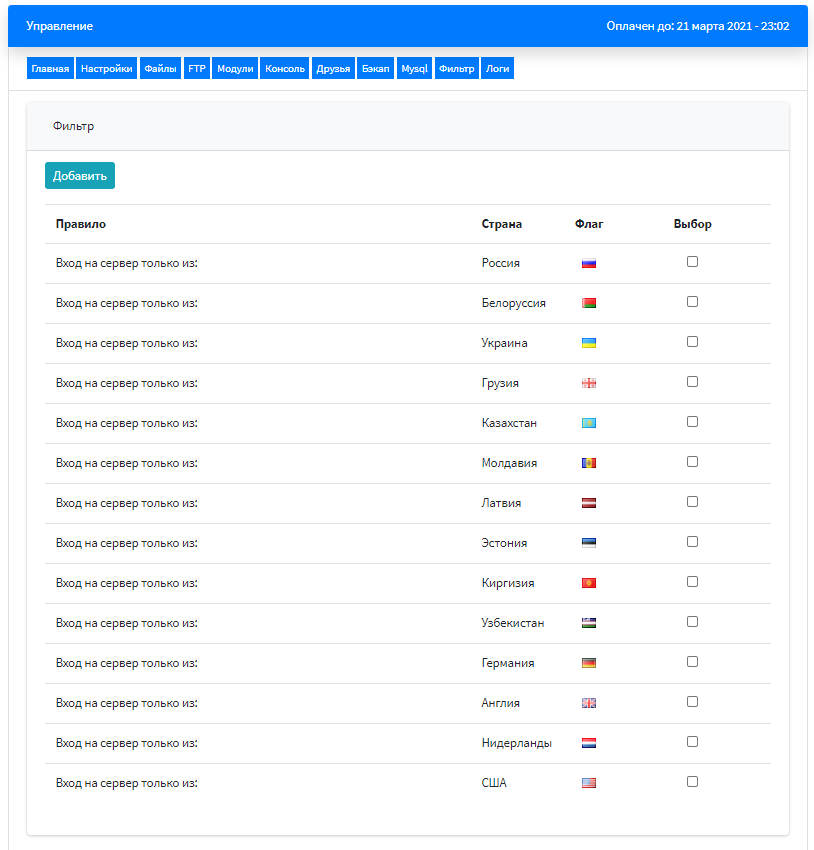Viewport: 814px width, 850px height.
Task: Tick the Нидерланды checkbox
Action: pos(692,742)
